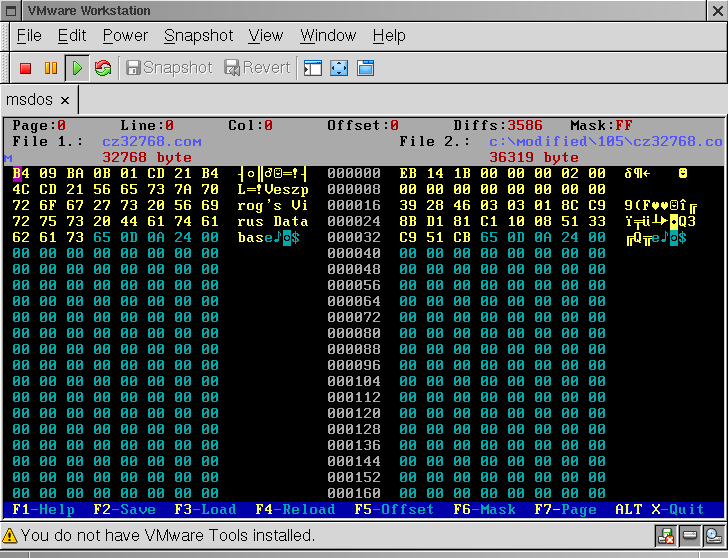728x558 pixels.
Task: Click offset label 000096
Action: pyautogui.click(x=354, y=365)
